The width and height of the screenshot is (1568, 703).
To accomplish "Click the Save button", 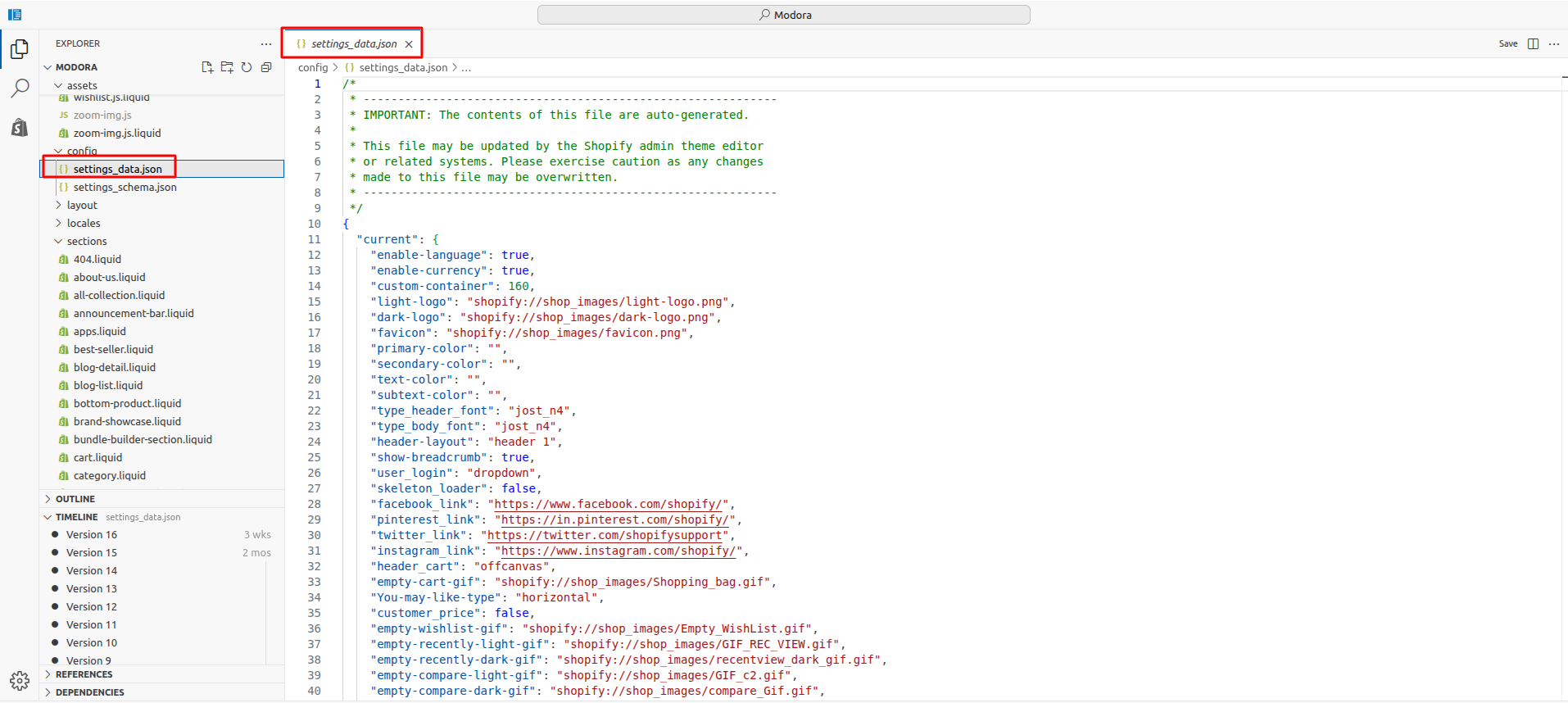I will pos(1508,43).
